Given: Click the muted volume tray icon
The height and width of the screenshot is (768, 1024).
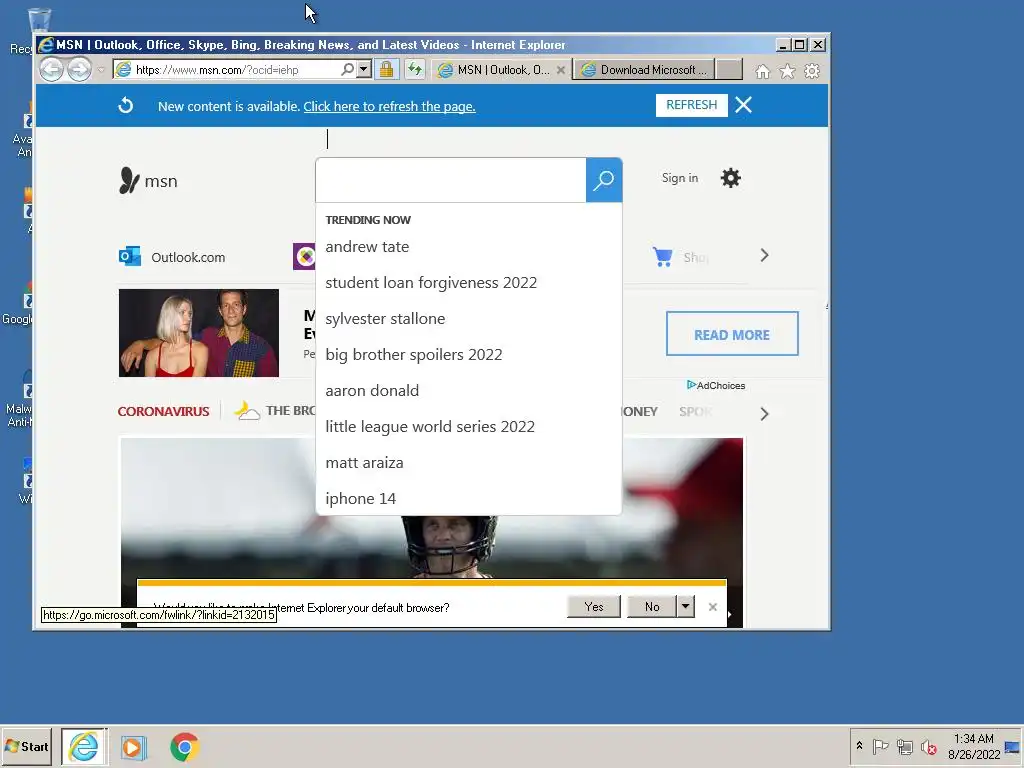Looking at the screenshot, I should [x=928, y=746].
